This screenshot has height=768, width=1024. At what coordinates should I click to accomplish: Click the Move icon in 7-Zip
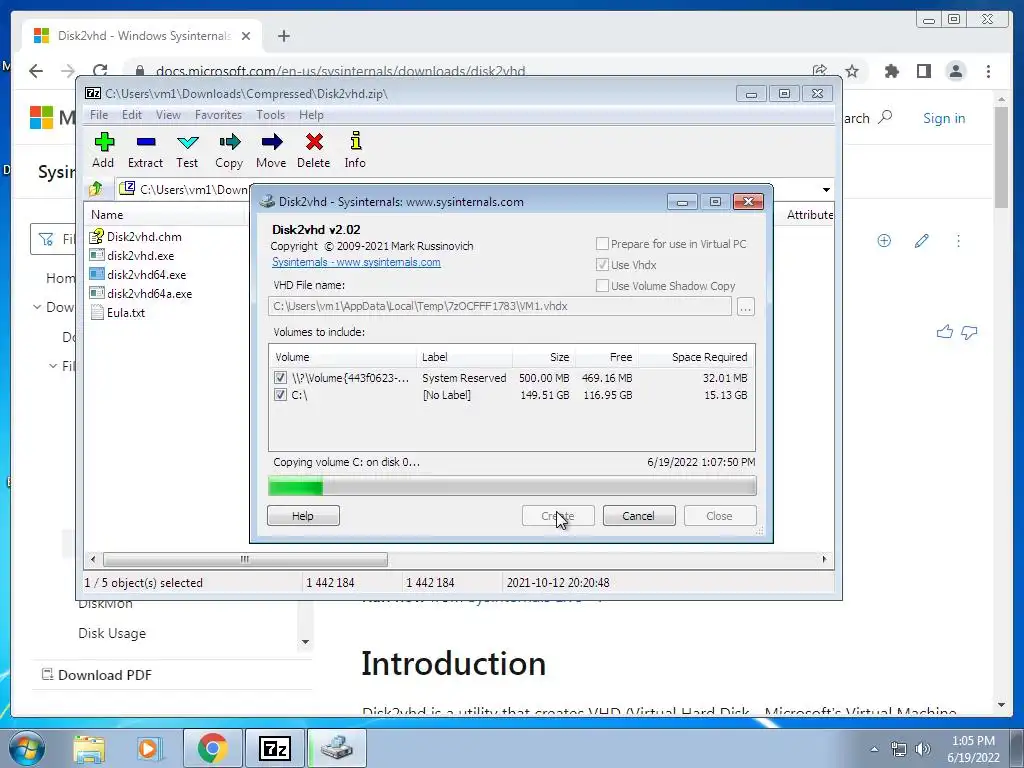point(272,142)
